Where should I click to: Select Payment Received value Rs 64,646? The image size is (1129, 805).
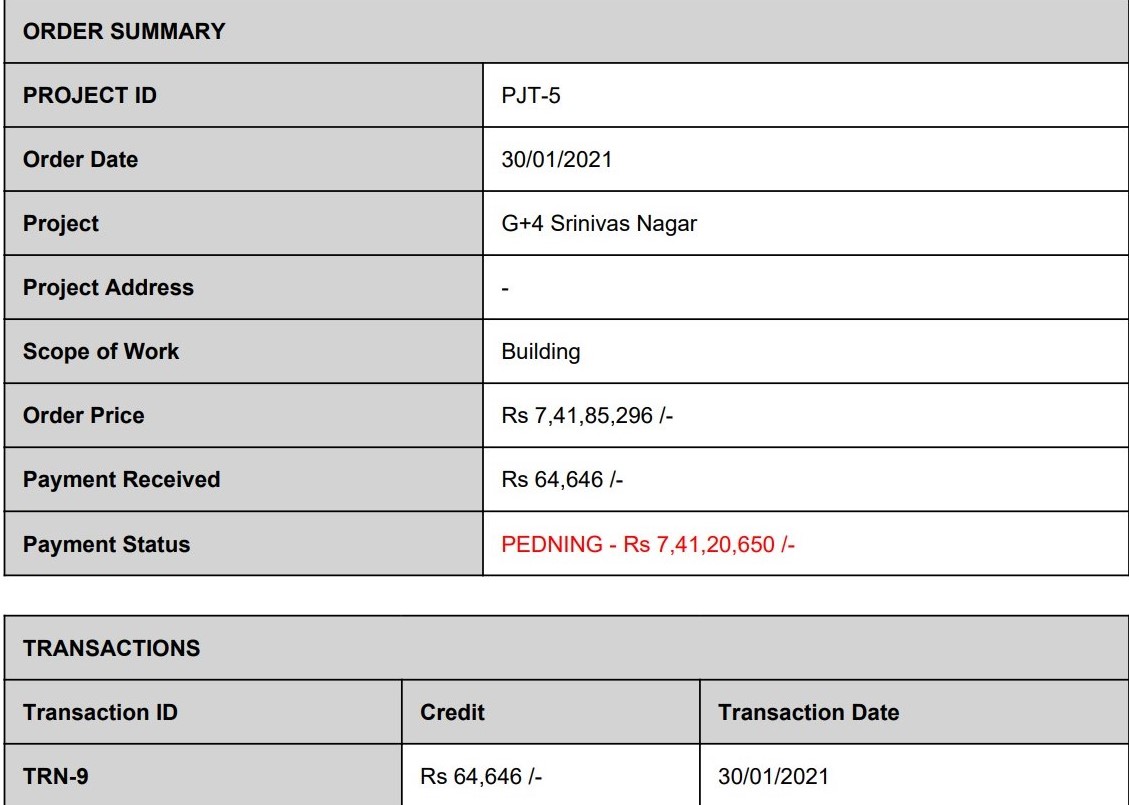click(x=562, y=480)
